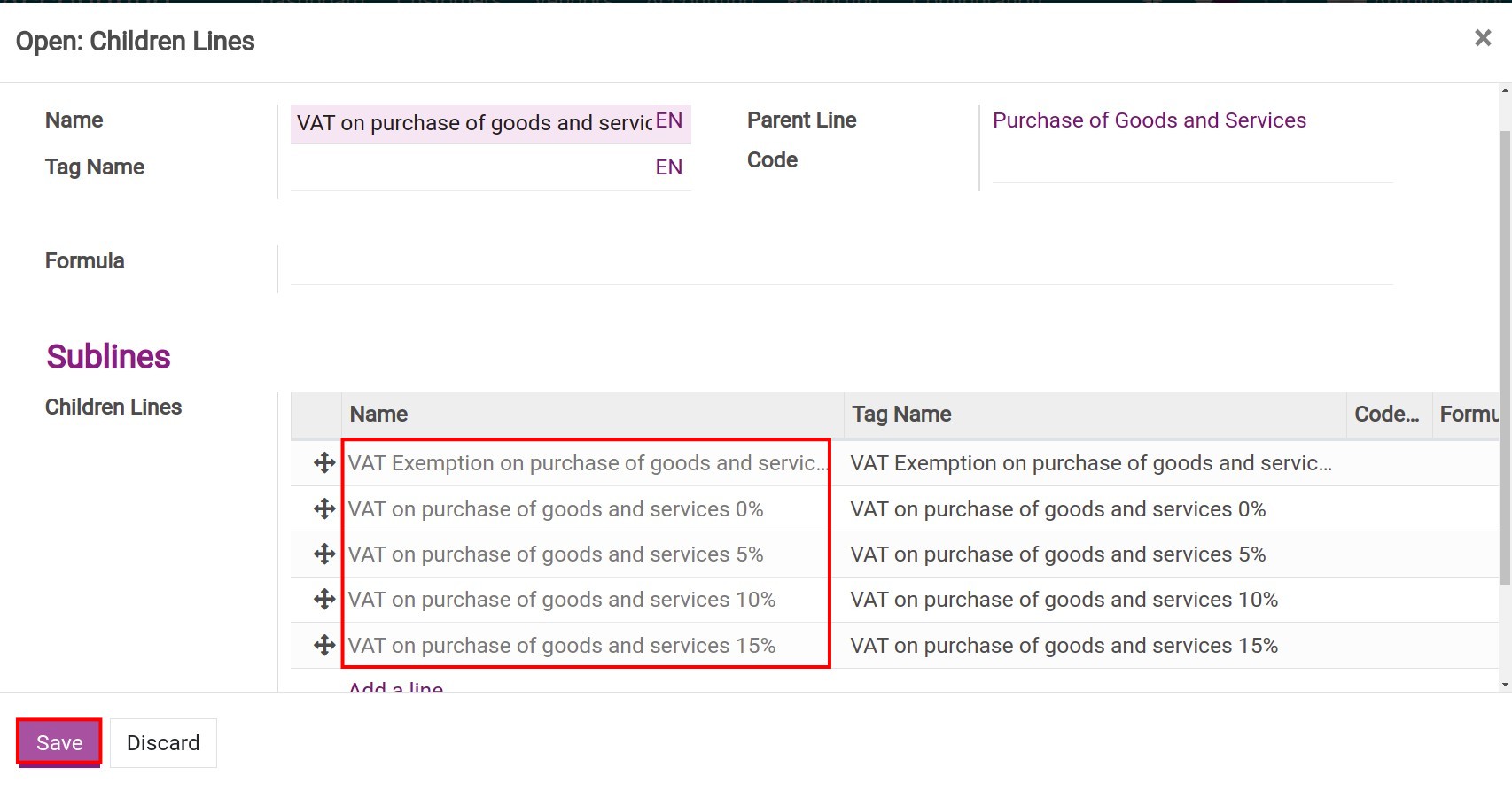Close the Children Lines dialog with the X
This screenshot has height=791, width=1512.
pyautogui.click(x=1481, y=37)
